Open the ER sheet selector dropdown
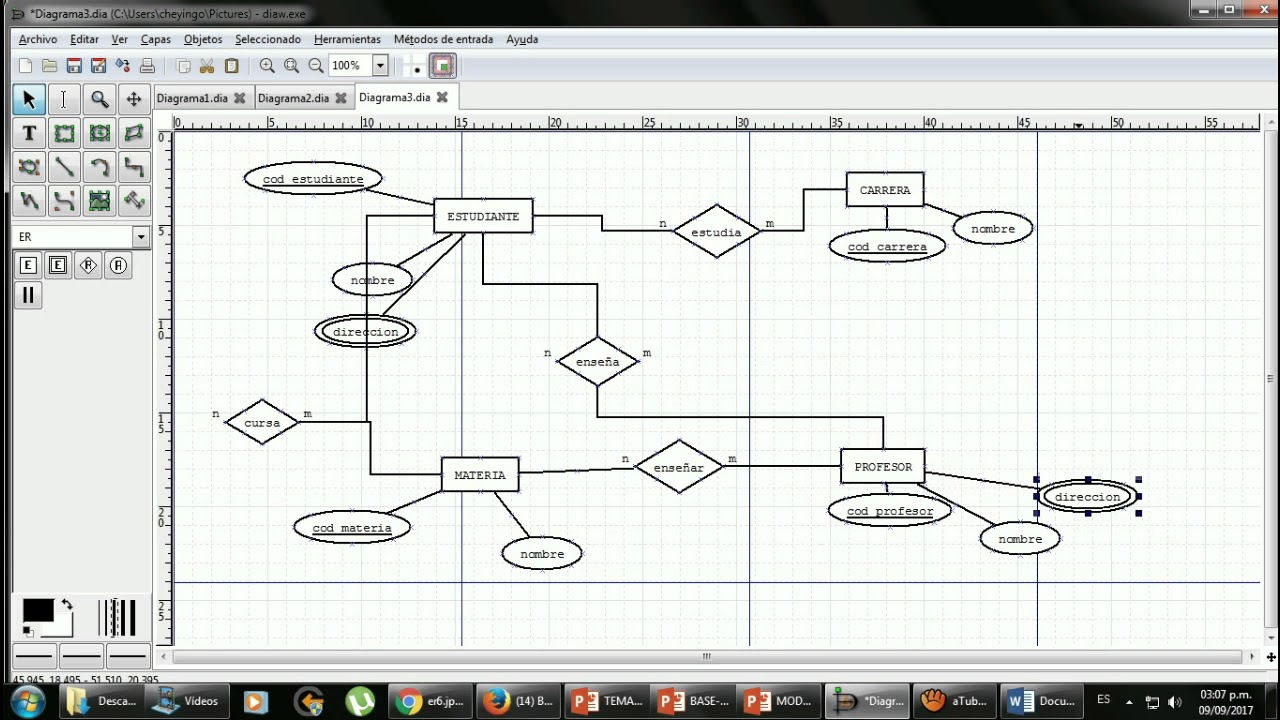The height and width of the screenshot is (720, 1280). point(141,237)
